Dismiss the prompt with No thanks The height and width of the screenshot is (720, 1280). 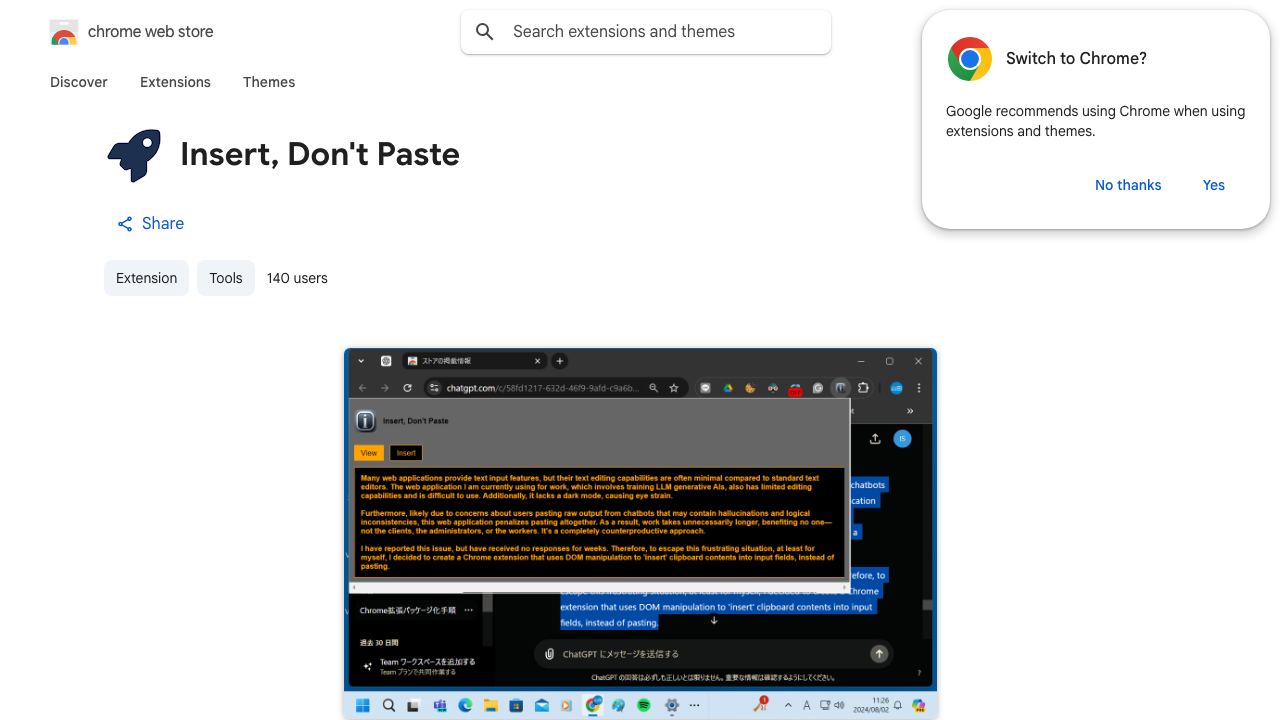[x=1128, y=185]
